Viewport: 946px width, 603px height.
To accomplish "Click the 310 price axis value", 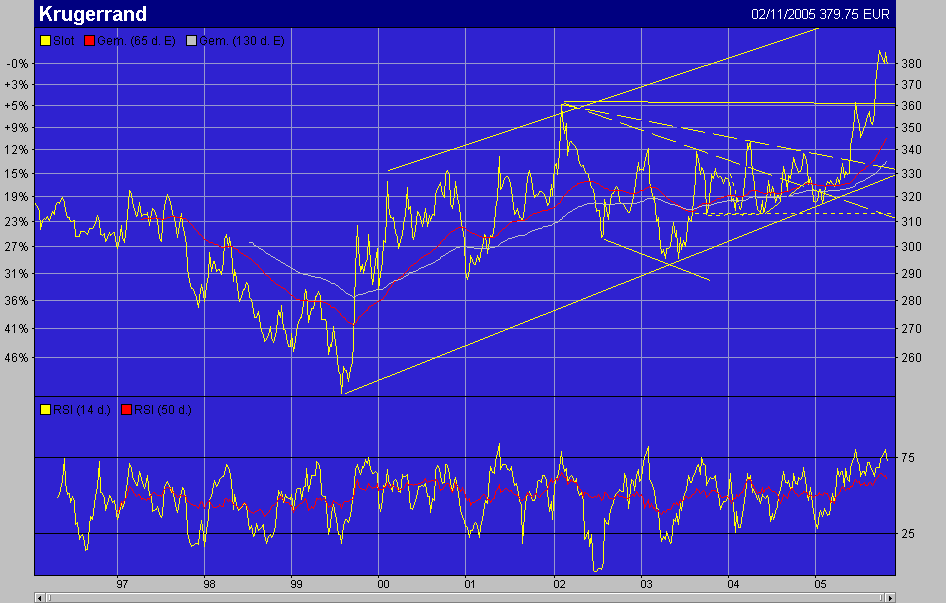I will click(x=912, y=222).
